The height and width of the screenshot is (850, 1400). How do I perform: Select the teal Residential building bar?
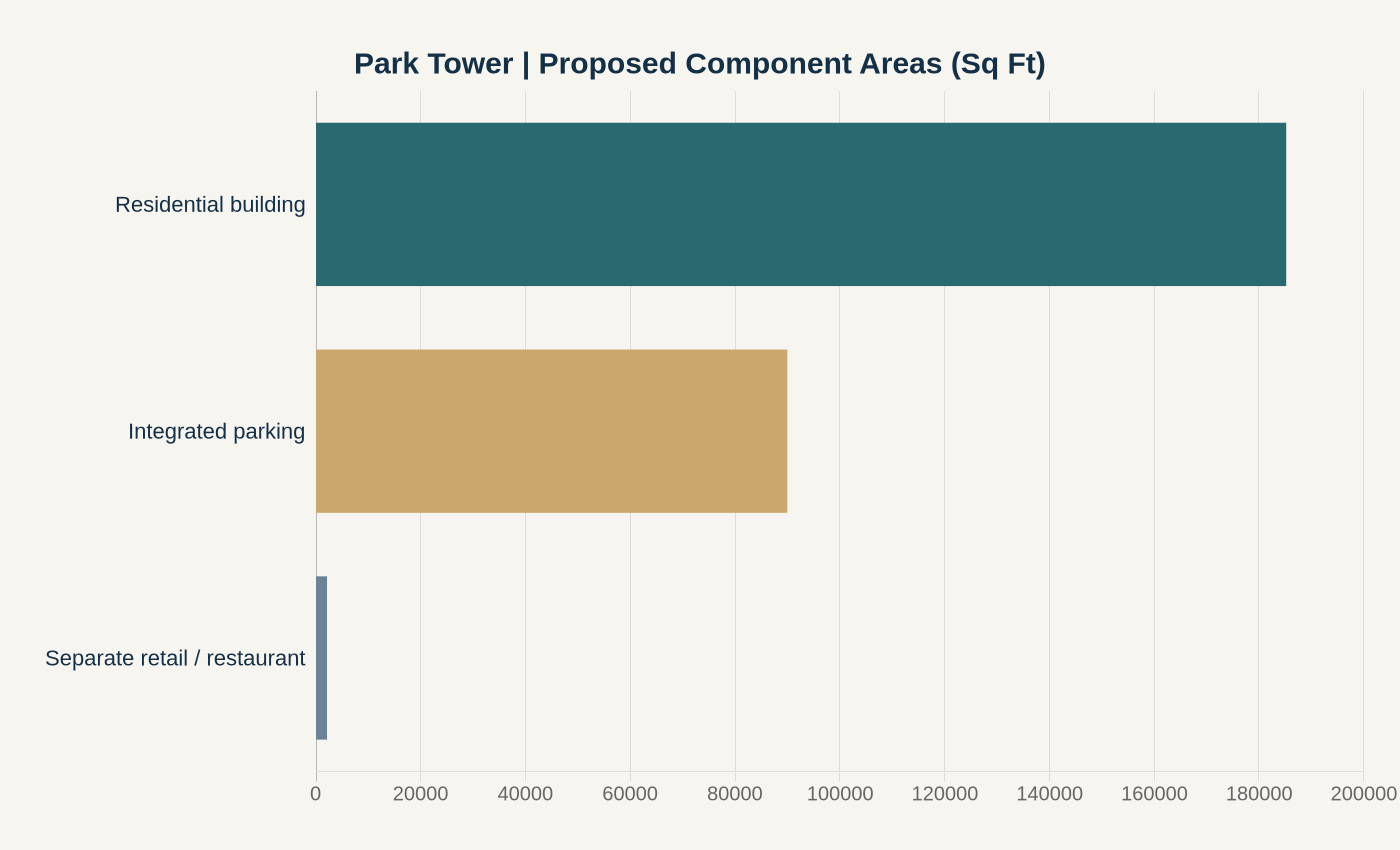(801, 204)
